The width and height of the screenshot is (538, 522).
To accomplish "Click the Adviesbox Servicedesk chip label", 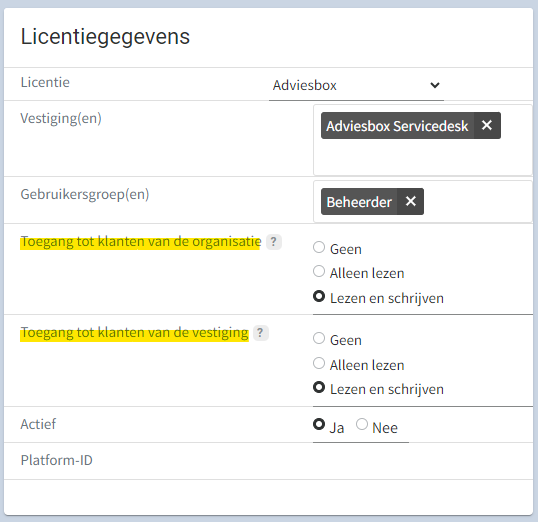I will [x=397, y=126].
